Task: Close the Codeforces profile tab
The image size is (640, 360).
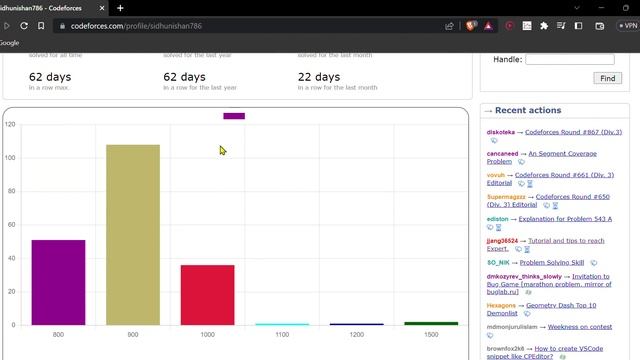Action: (x=102, y=8)
